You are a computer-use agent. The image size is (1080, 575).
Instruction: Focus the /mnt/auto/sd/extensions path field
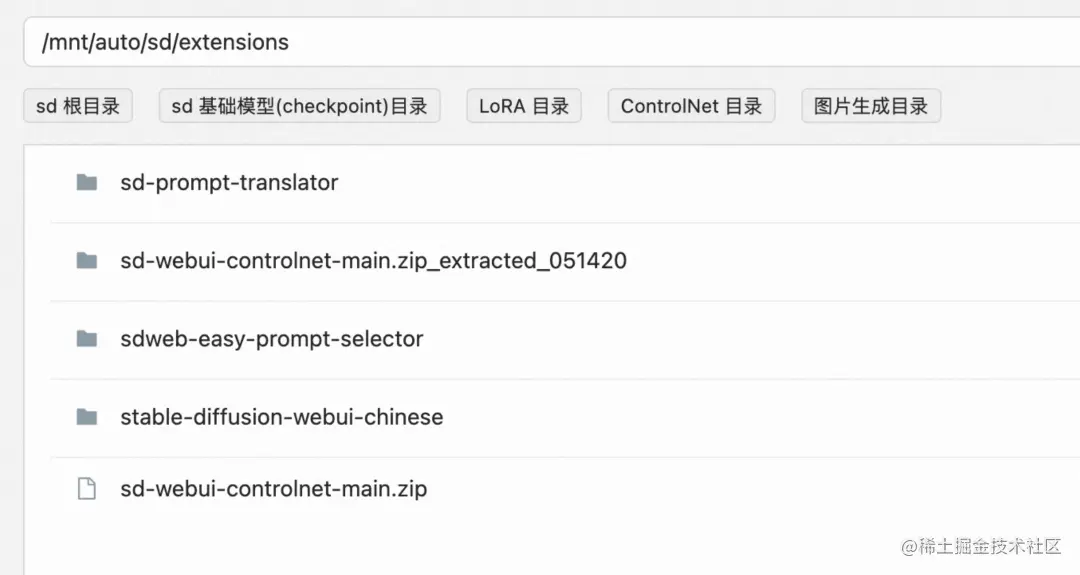552,42
